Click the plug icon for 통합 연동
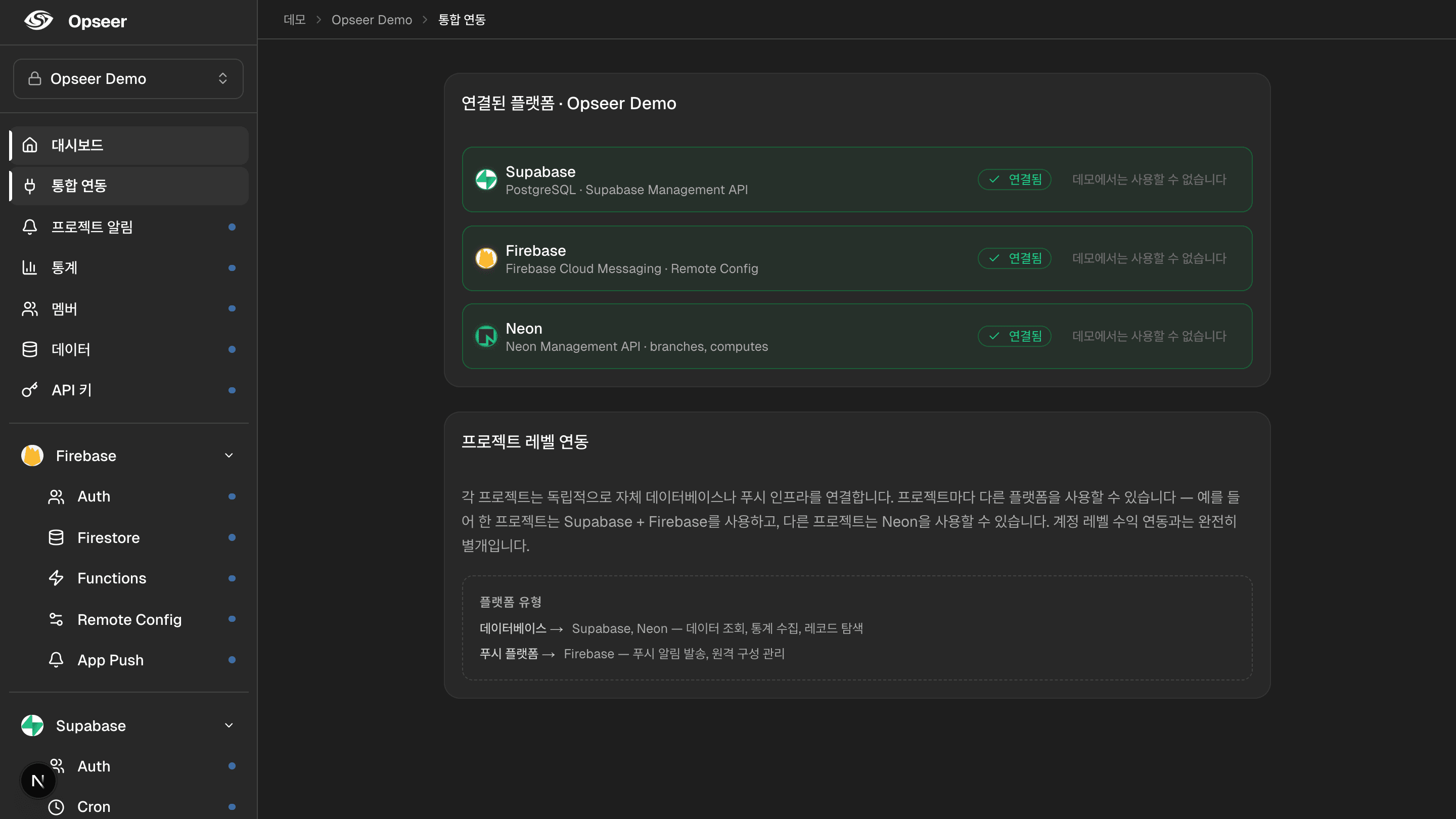The height and width of the screenshot is (819, 1456). point(29,186)
